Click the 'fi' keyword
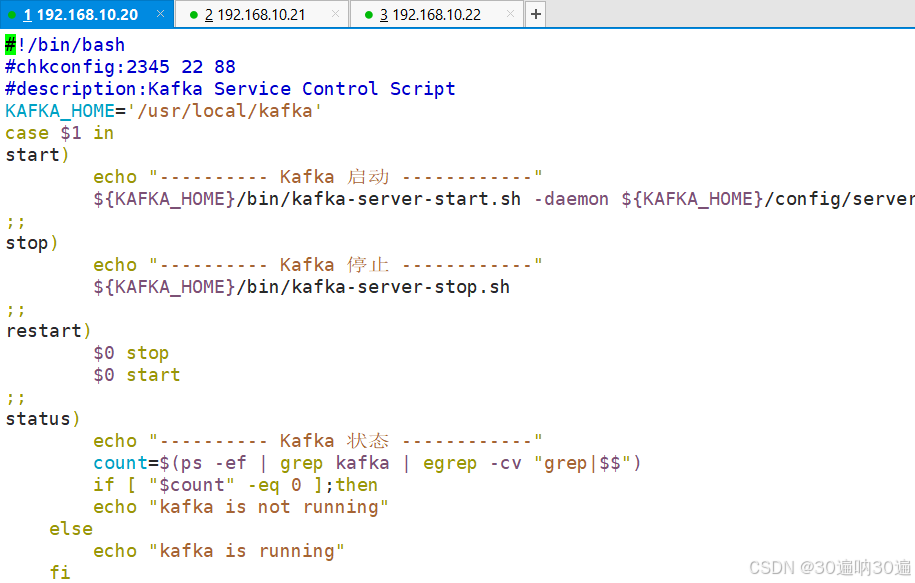Viewport: 915px width, 583px height. (x=60, y=572)
